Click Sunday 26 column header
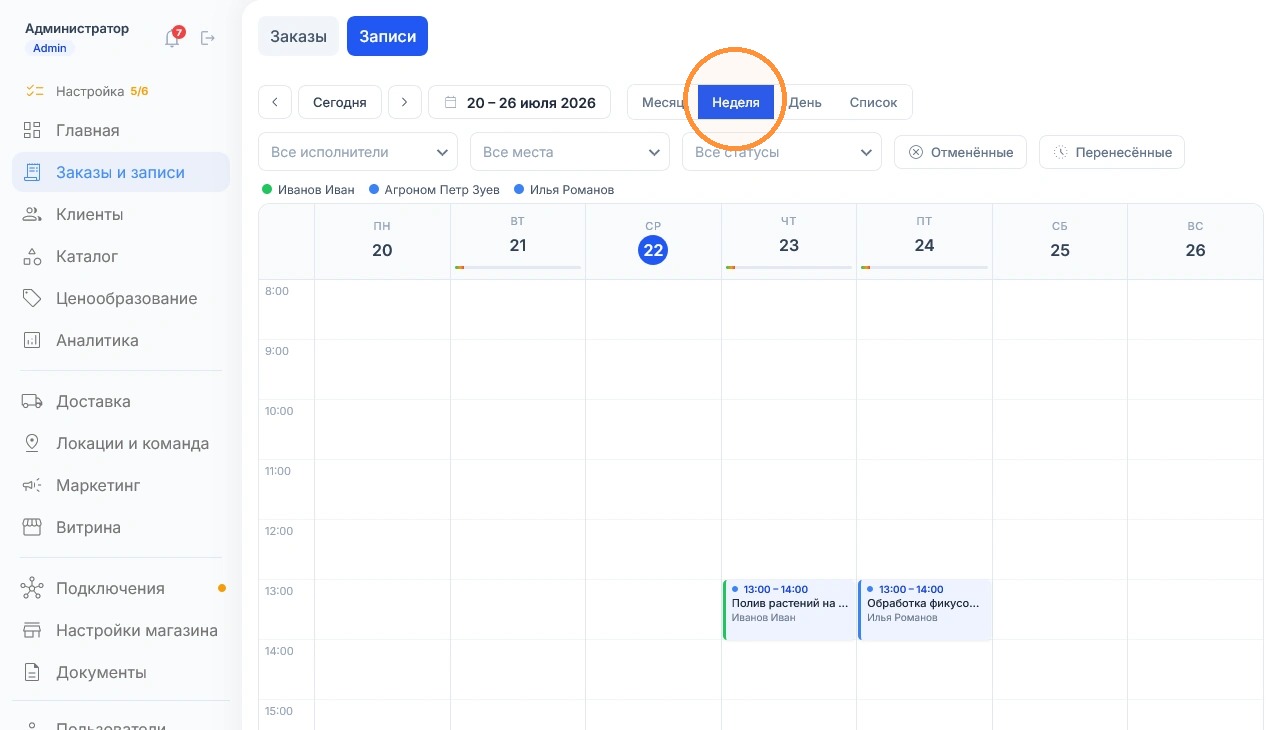This screenshot has height=730, width=1280. 1195,241
